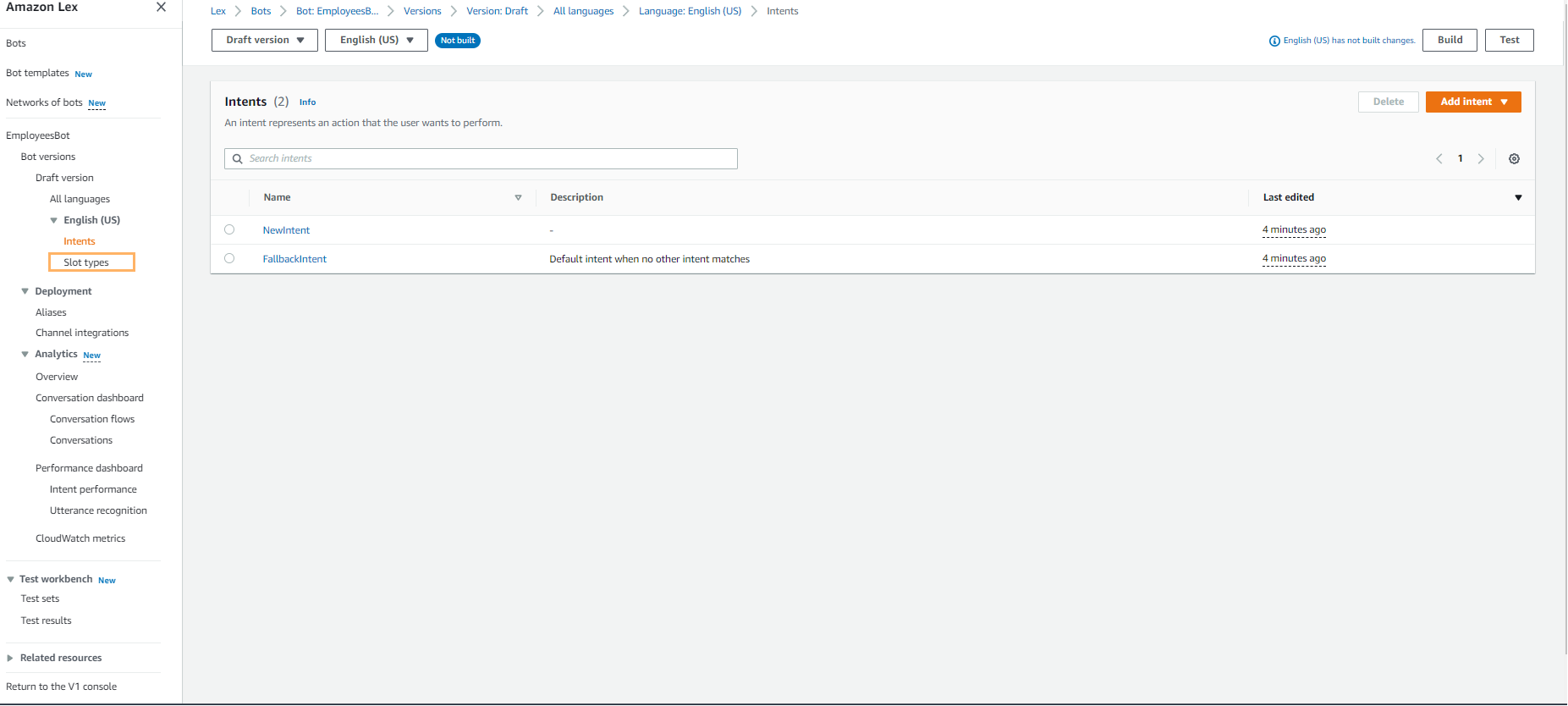This screenshot has width=1568, height=706.
Task: Click 4 minutes ago for NewIntent row
Action: (x=1294, y=229)
